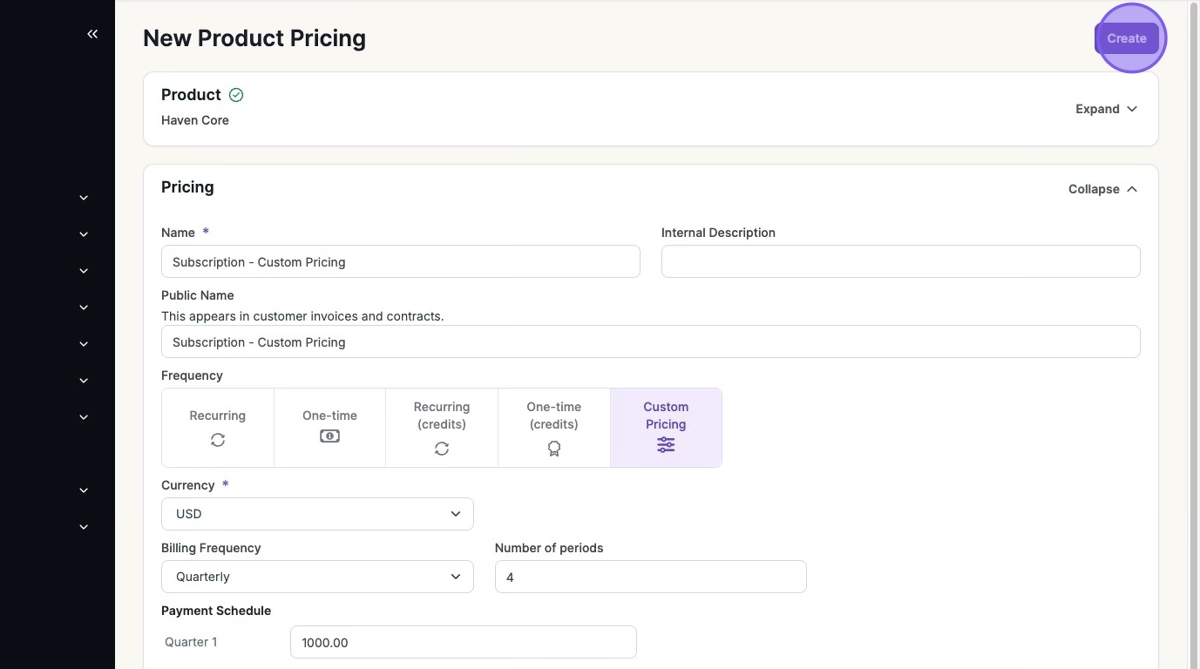Select the Recurring (credits) frequency option
This screenshot has width=1200, height=669.
[x=441, y=427]
